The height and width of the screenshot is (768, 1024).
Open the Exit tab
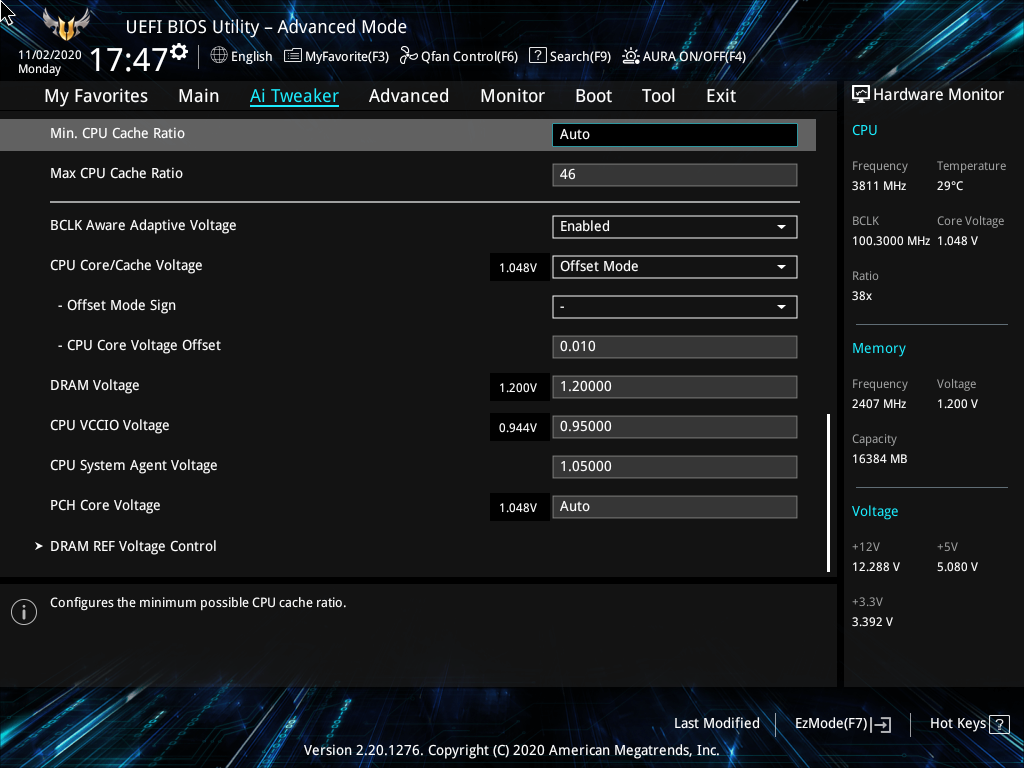pyautogui.click(x=721, y=96)
